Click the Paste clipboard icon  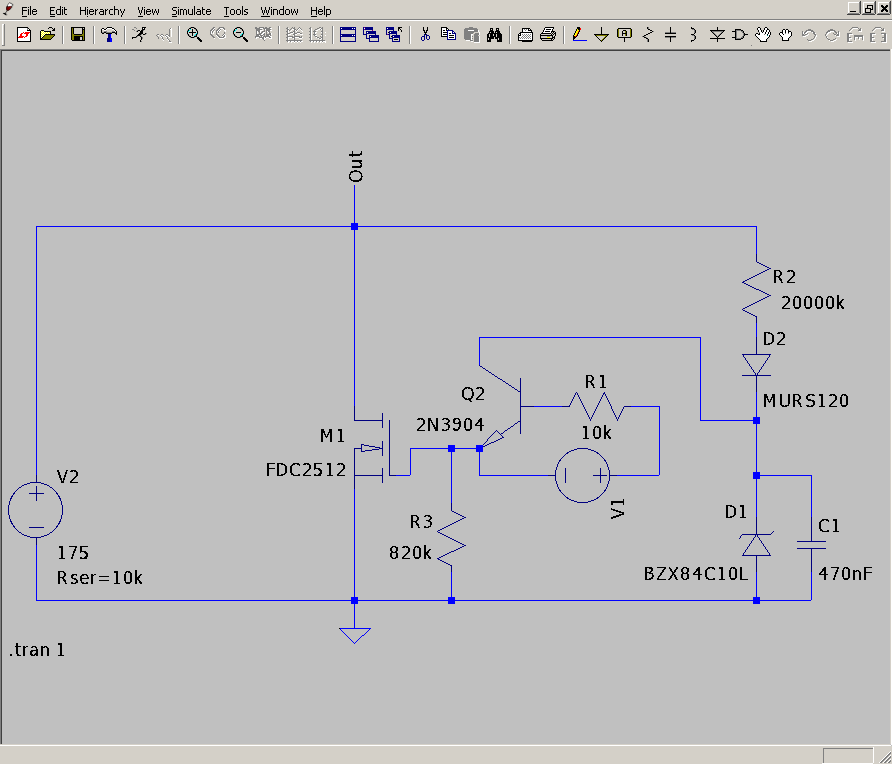[472, 35]
